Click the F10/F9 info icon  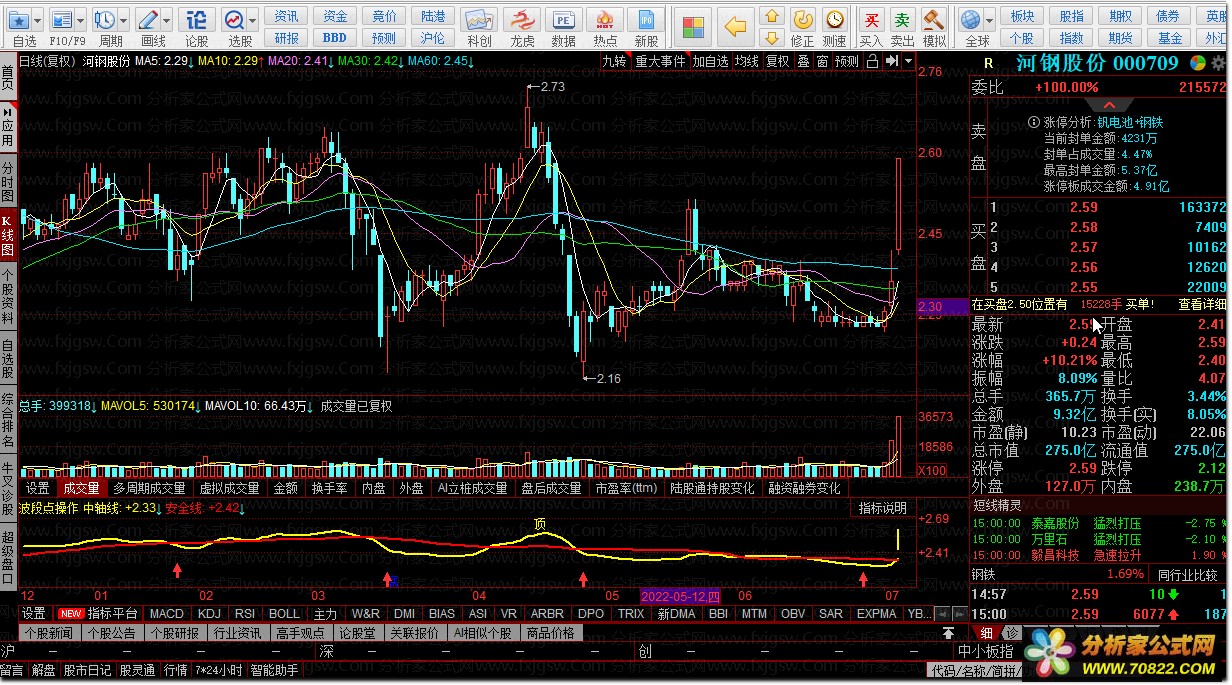pyautogui.click(x=62, y=19)
